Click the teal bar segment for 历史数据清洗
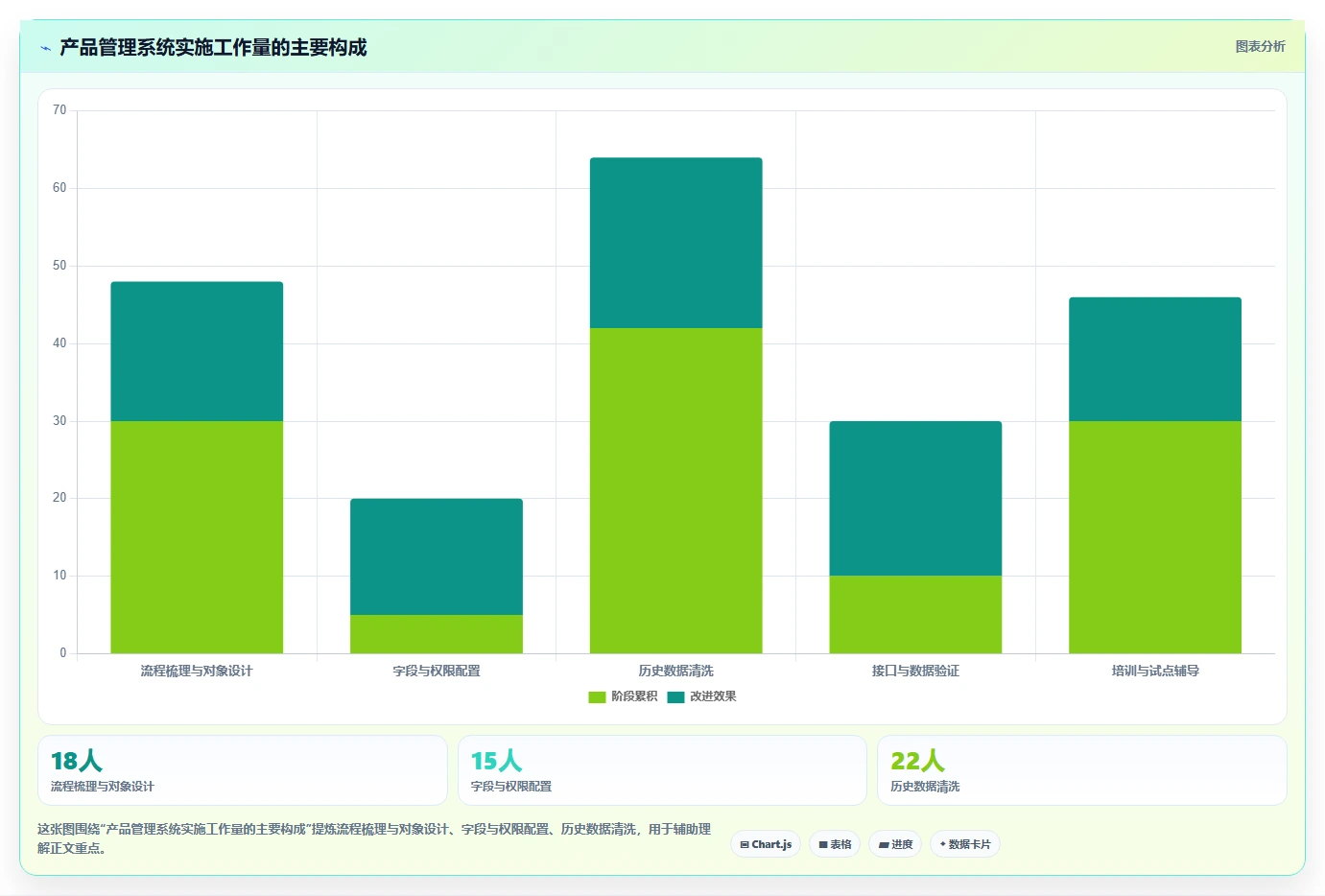 676,243
